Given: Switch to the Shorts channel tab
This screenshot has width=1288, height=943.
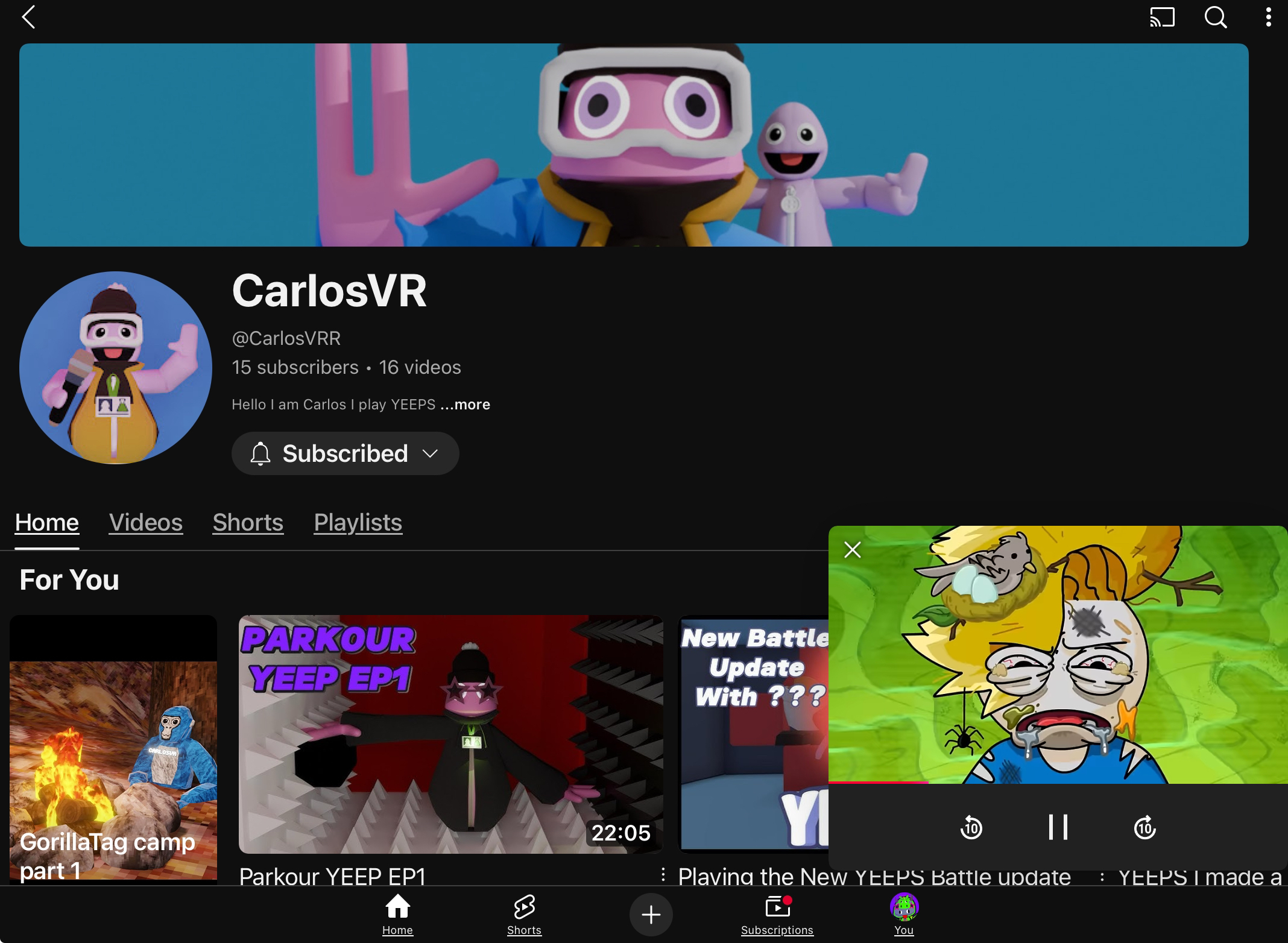Looking at the screenshot, I should 248,522.
